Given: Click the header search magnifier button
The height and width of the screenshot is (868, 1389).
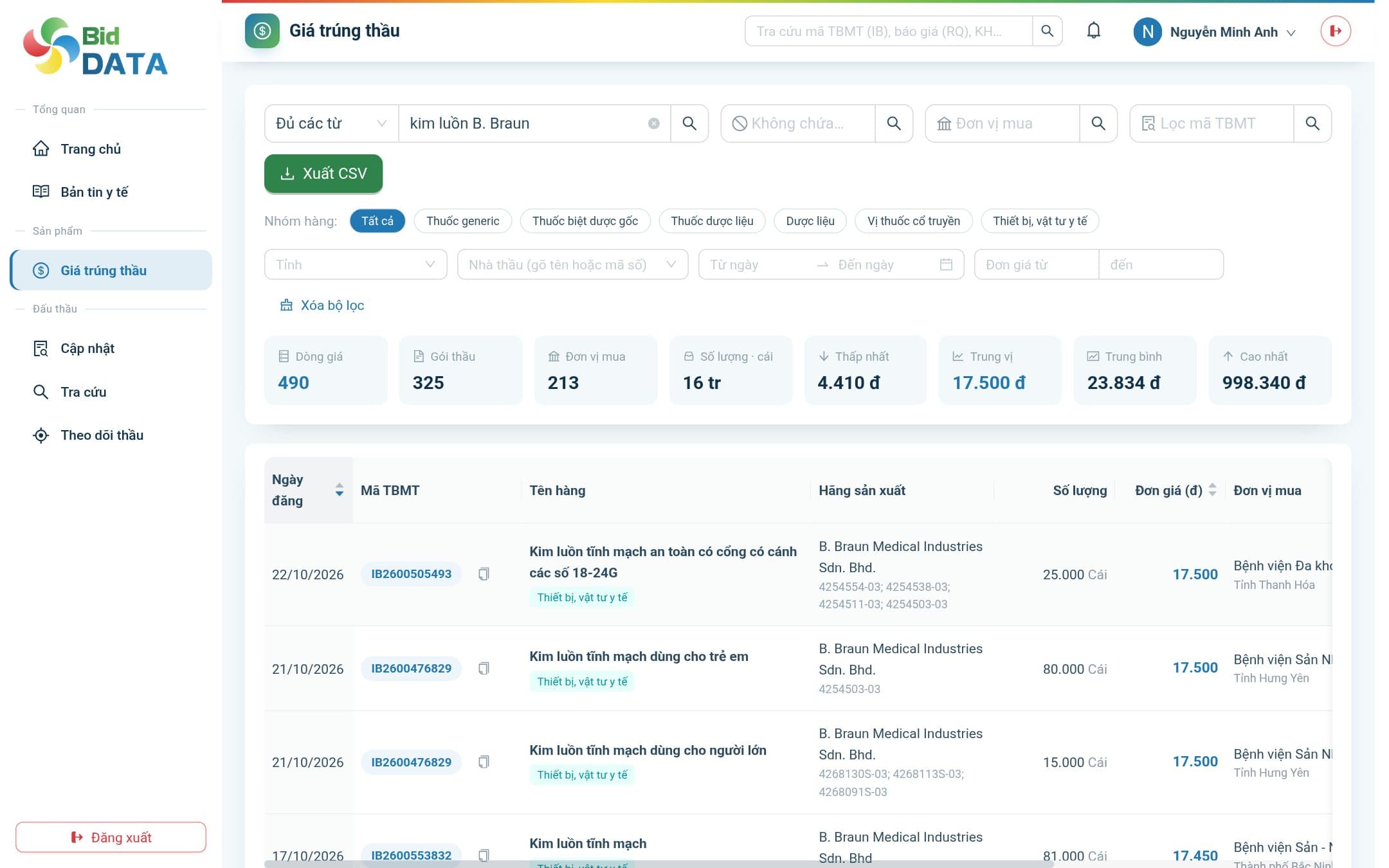Looking at the screenshot, I should [x=1047, y=31].
